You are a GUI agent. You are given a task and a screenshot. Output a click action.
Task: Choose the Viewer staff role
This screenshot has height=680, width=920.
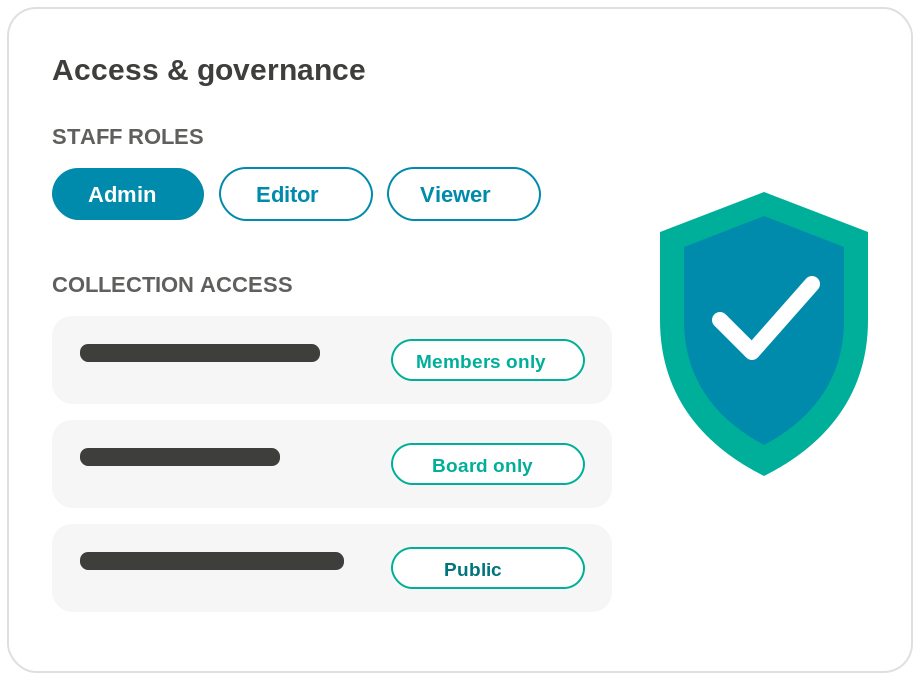pyautogui.click(x=464, y=194)
